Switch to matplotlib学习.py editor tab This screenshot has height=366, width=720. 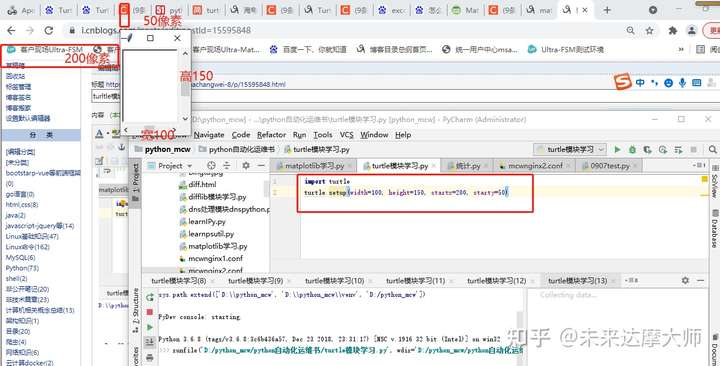pos(314,166)
